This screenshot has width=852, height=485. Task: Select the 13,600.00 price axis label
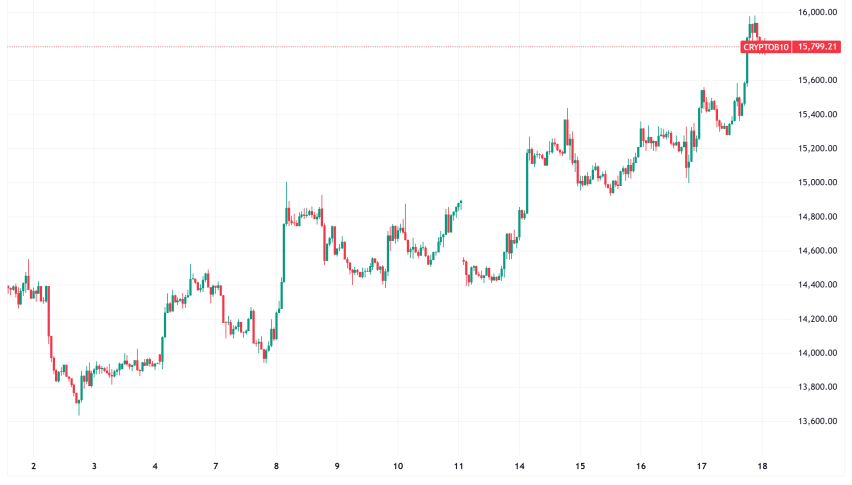click(817, 421)
